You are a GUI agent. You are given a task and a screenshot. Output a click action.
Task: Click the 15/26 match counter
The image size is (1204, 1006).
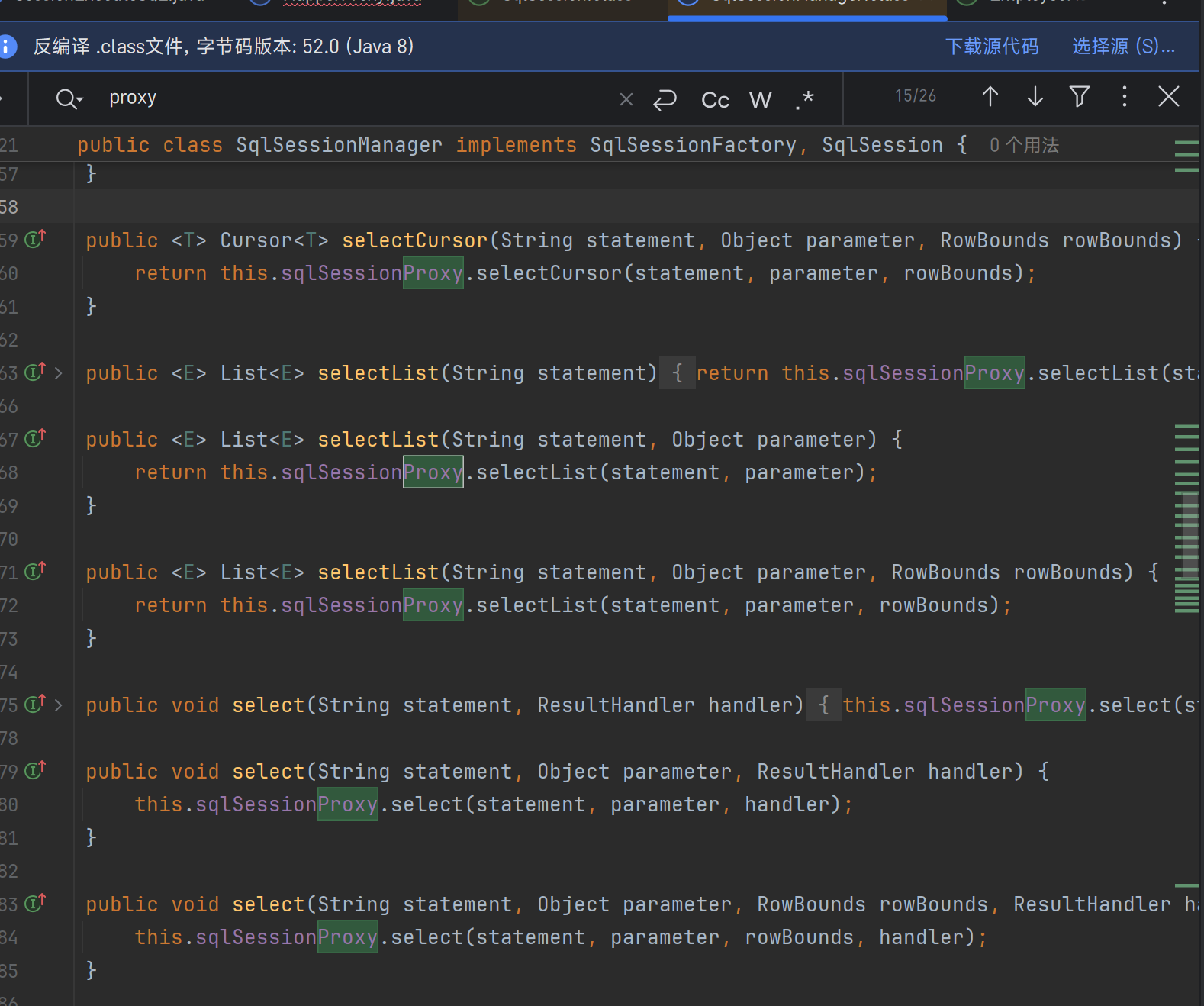pos(916,96)
